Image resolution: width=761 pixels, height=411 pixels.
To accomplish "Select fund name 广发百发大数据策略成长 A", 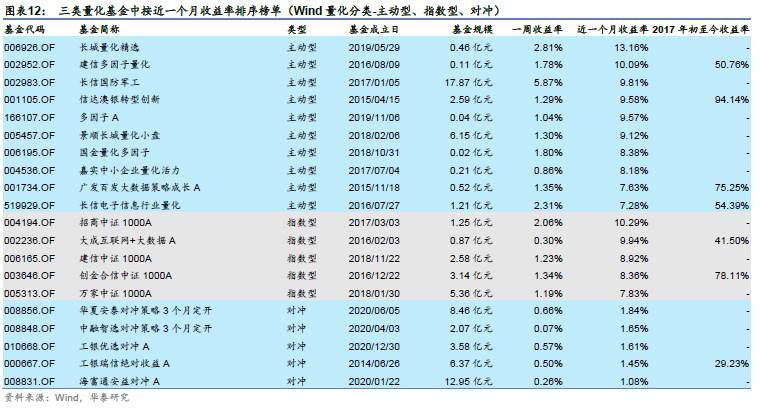I will click(x=140, y=187).
